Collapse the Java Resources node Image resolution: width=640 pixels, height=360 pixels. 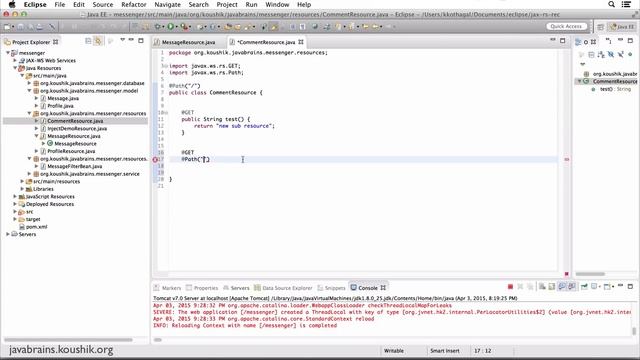point(15,68)
